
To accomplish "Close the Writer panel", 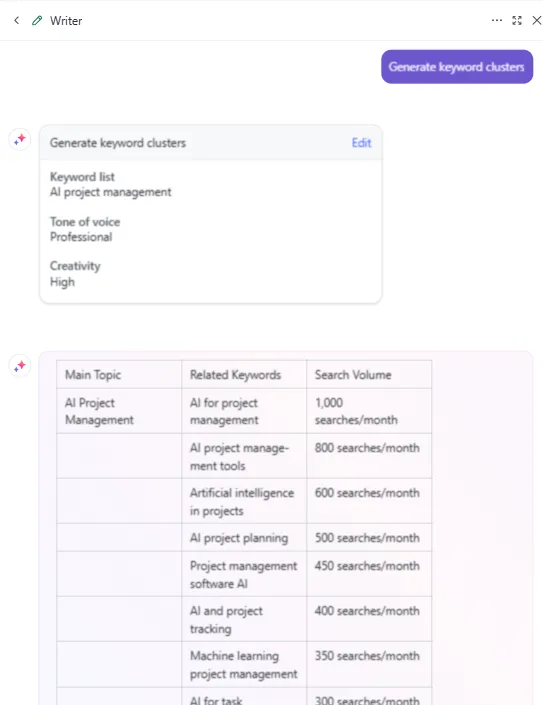I will (537, 20).
